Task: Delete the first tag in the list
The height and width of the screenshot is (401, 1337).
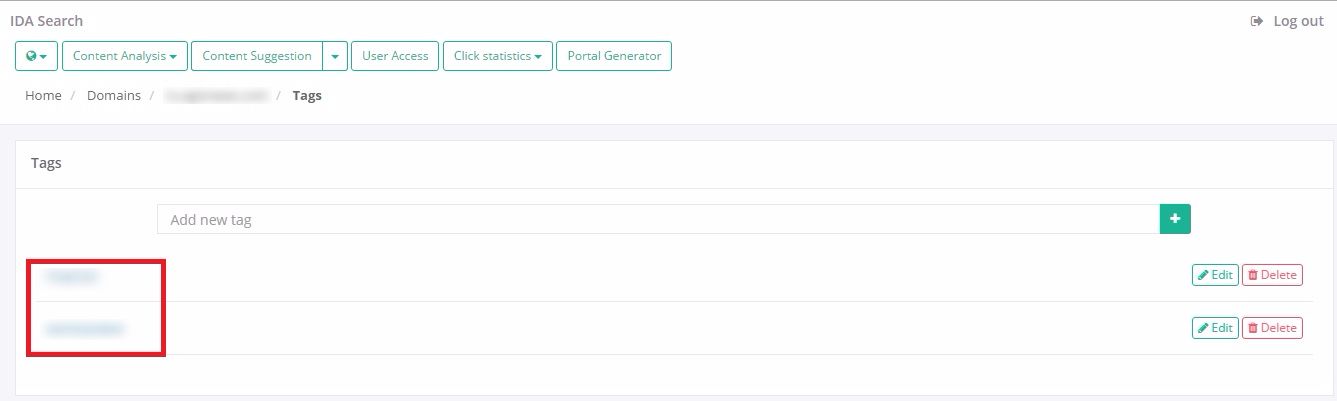Action: tap(1272, 275)
